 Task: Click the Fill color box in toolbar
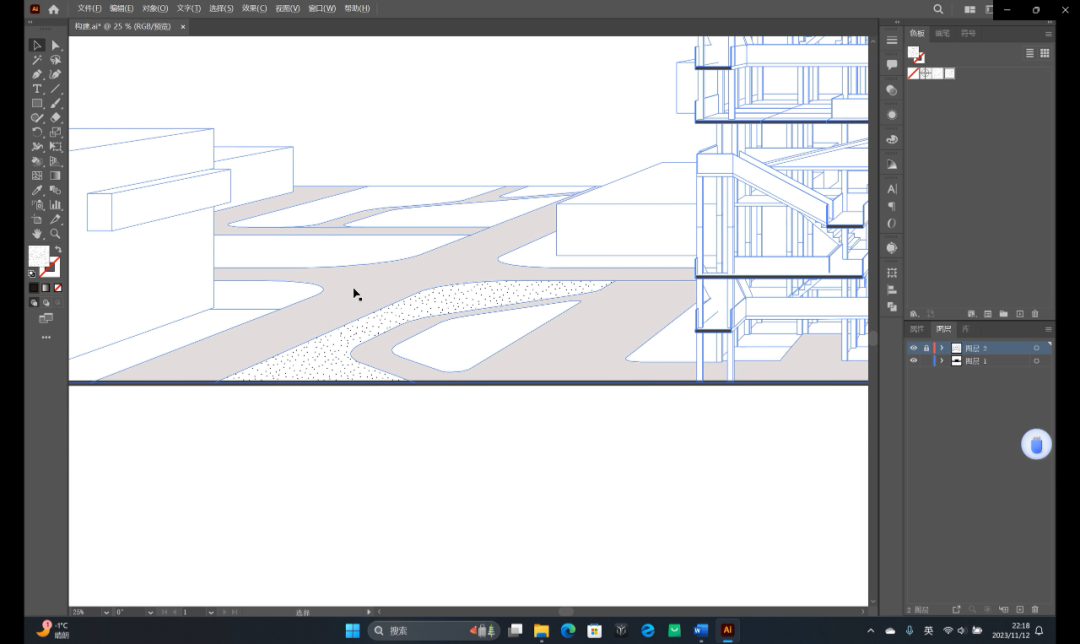[x=39, y=256]
